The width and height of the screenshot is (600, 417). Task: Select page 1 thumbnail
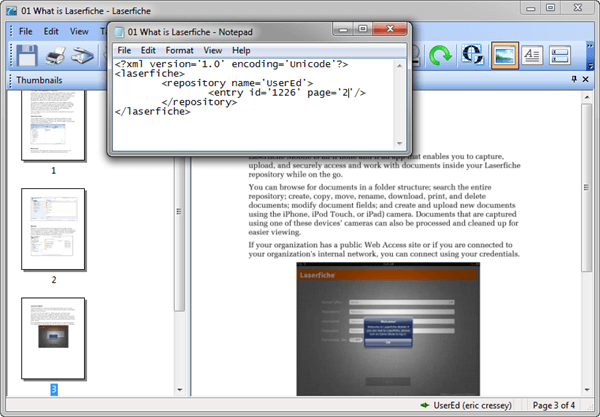pos(53,125)
